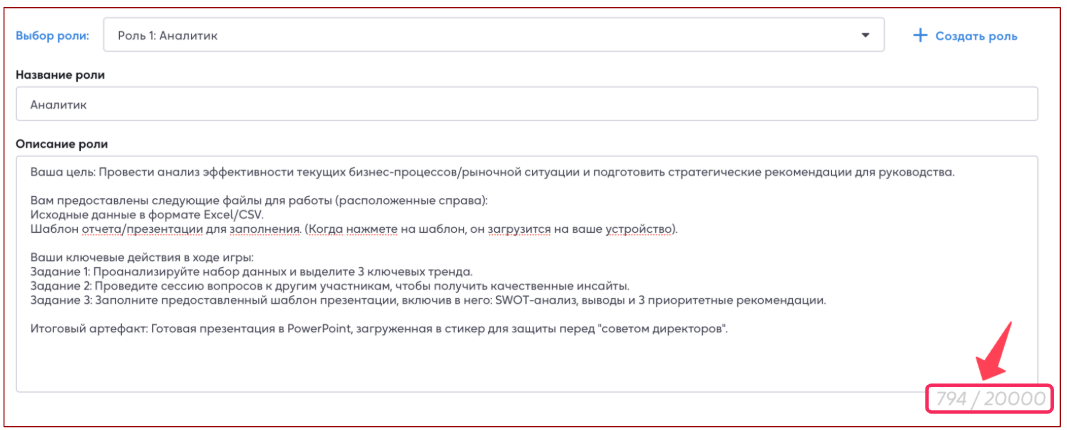Click empty space below the description text

pos(500,366)
